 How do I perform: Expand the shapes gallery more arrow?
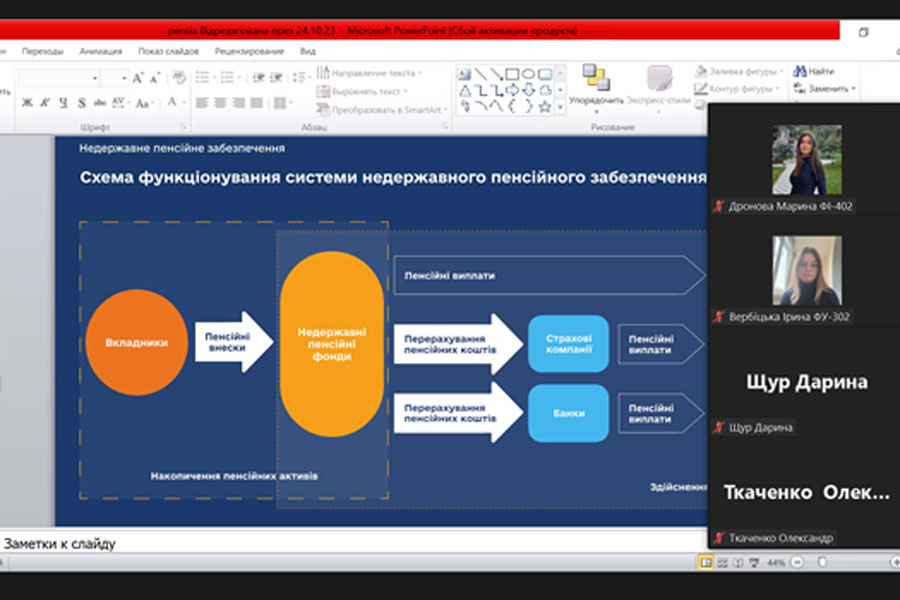click(x=560, y=106)
